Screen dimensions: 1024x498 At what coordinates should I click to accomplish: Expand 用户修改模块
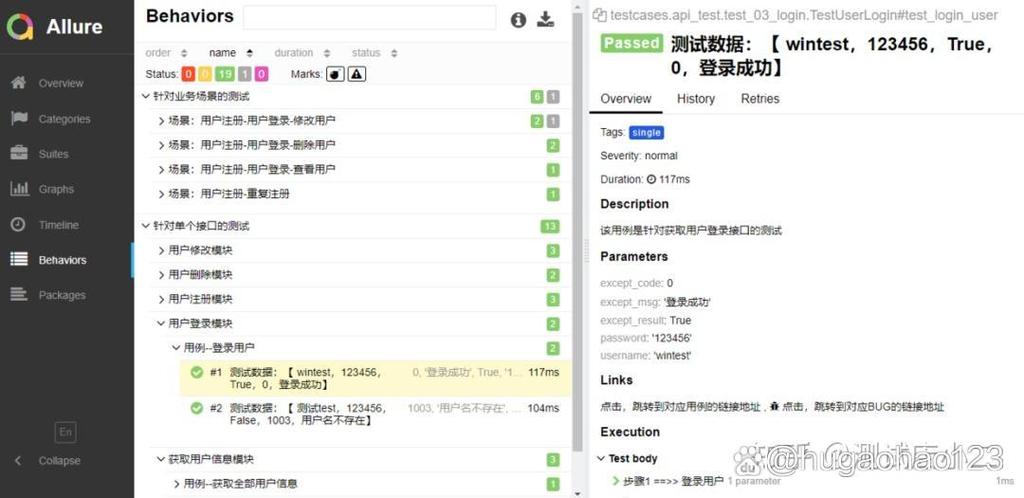pyautogui.click(x=161, y=251)
